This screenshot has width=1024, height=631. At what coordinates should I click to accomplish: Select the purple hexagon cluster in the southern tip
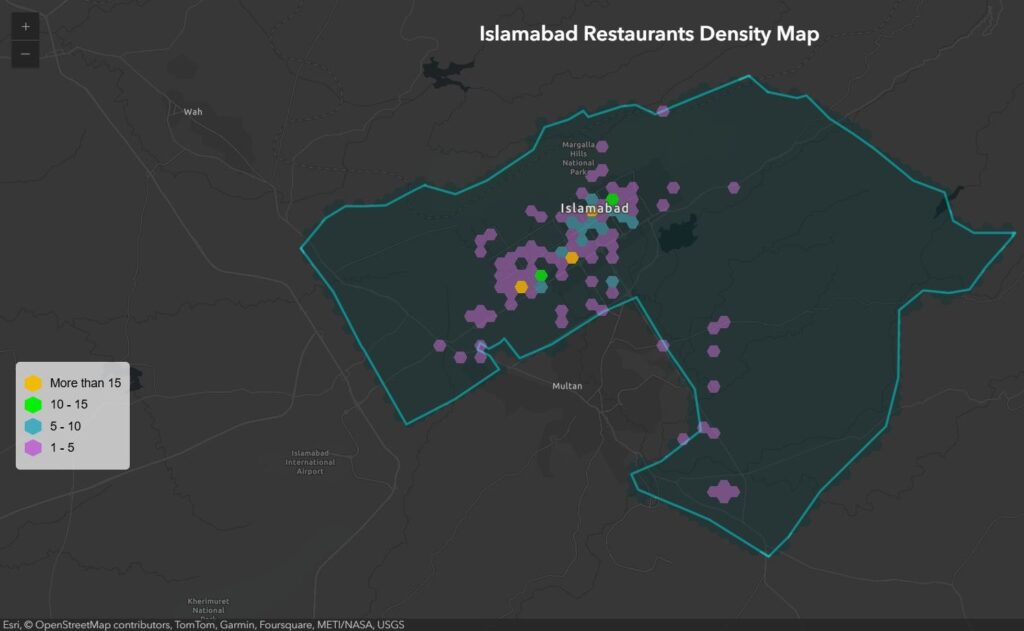[x=722, y=491]
